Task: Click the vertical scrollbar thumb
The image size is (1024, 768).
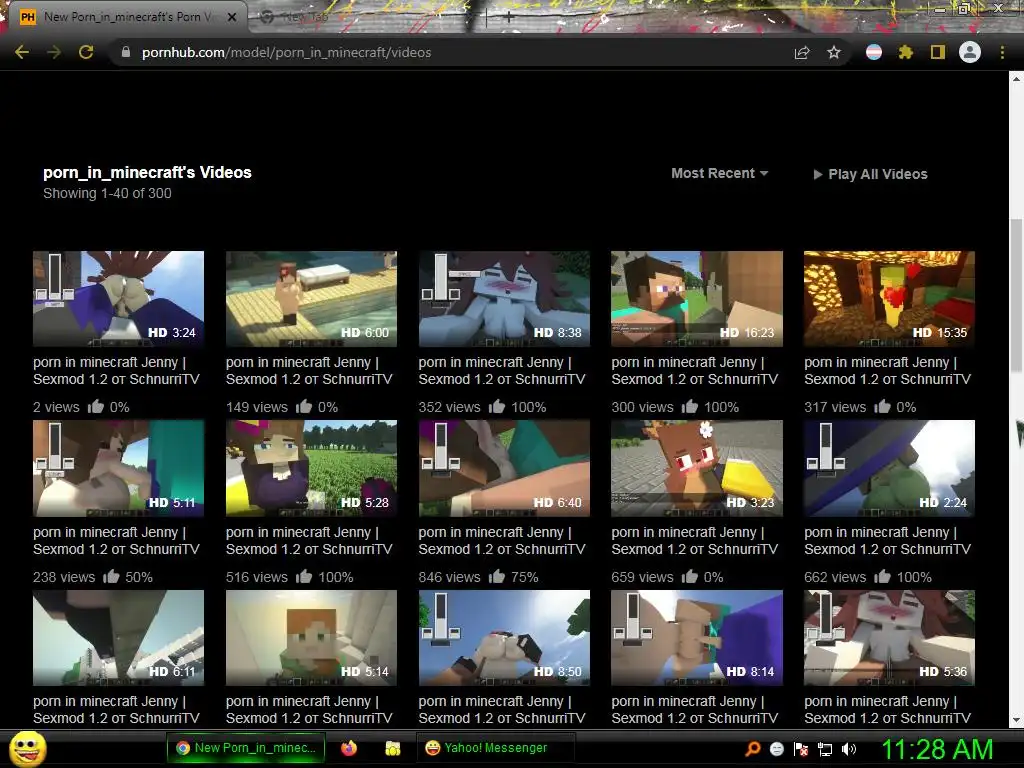Action: coord(1016,297)
